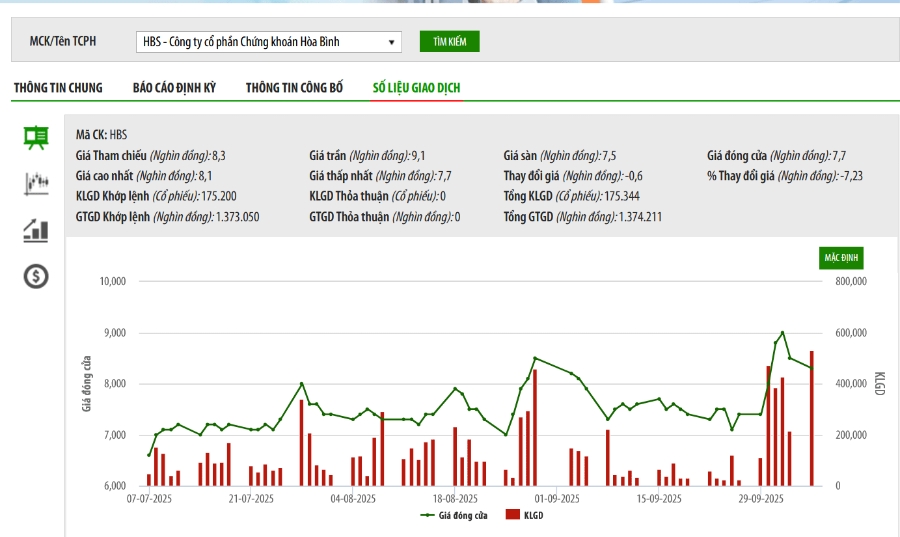
Task: Go to the 'Thông tin công bố' tab
Action: click(x=294, y=88)
